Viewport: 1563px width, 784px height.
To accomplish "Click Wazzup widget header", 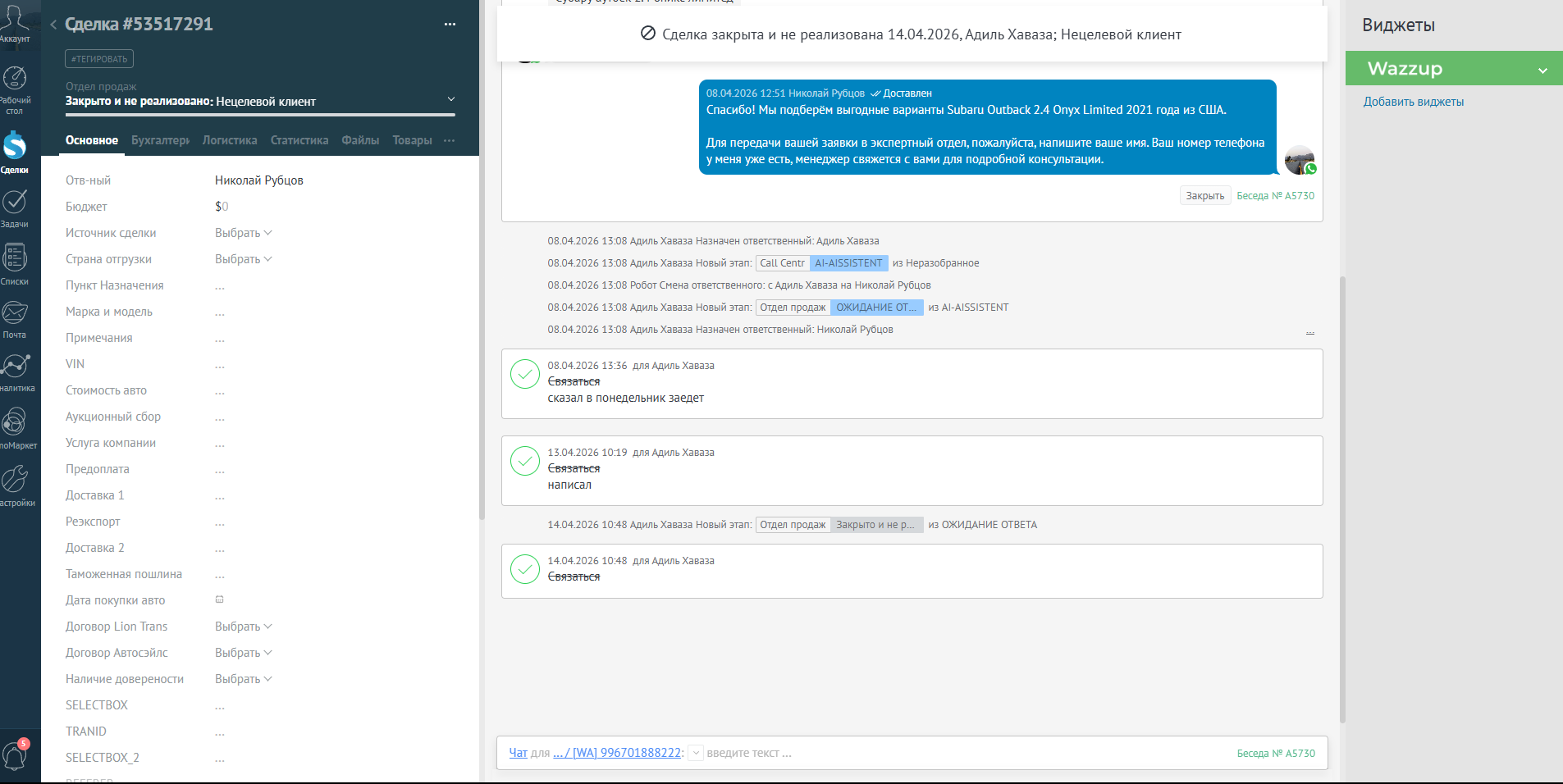I will [1454, 69].
